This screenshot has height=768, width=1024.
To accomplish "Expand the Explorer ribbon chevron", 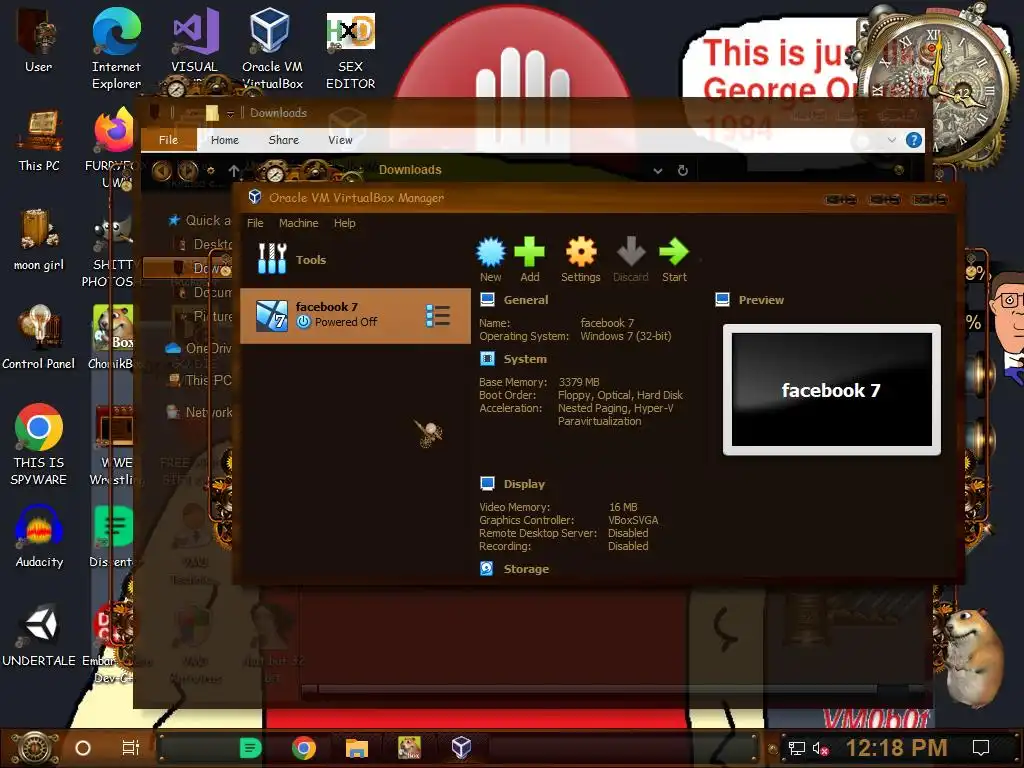I will pos(891,140).
